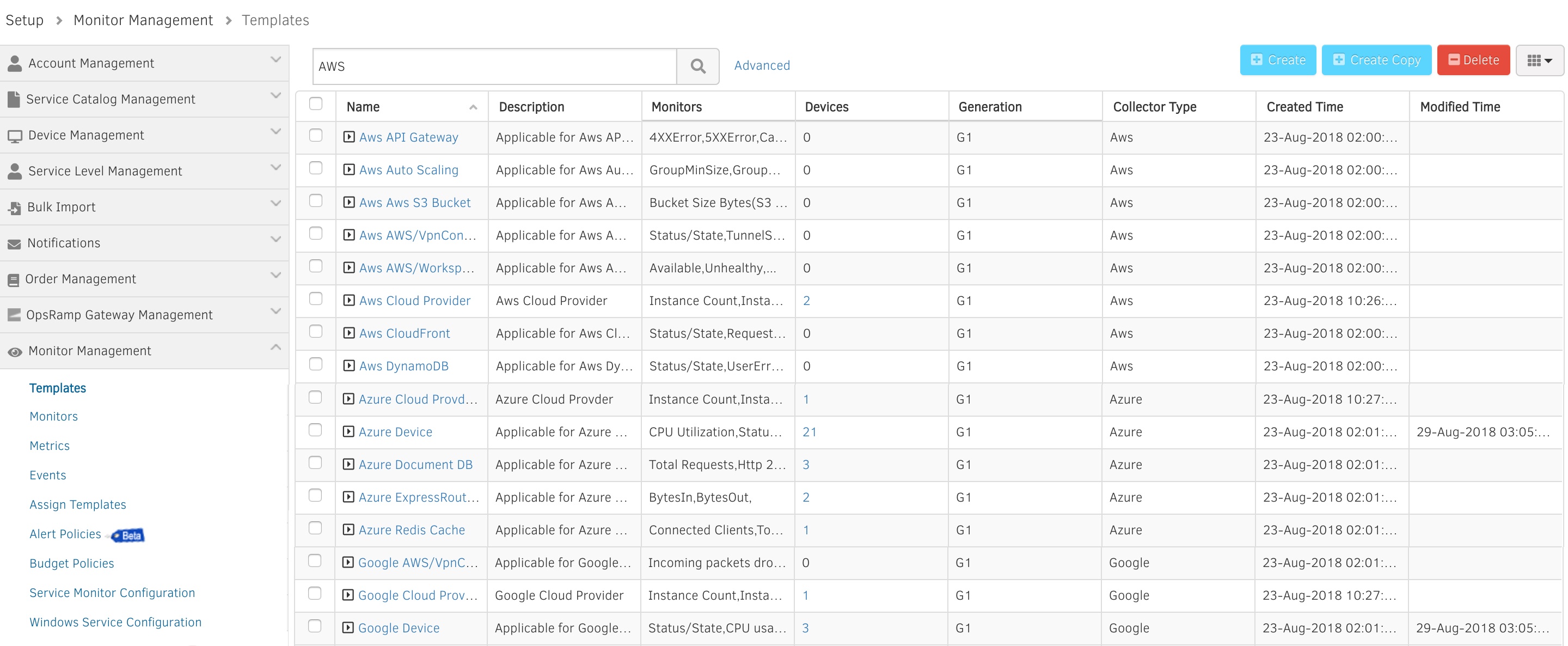Image resolution: width=1568 pixels, height=646 pixels.
Task: Expand the Order Management chevron
Action: pyautogui.click(x=275, y=275)
